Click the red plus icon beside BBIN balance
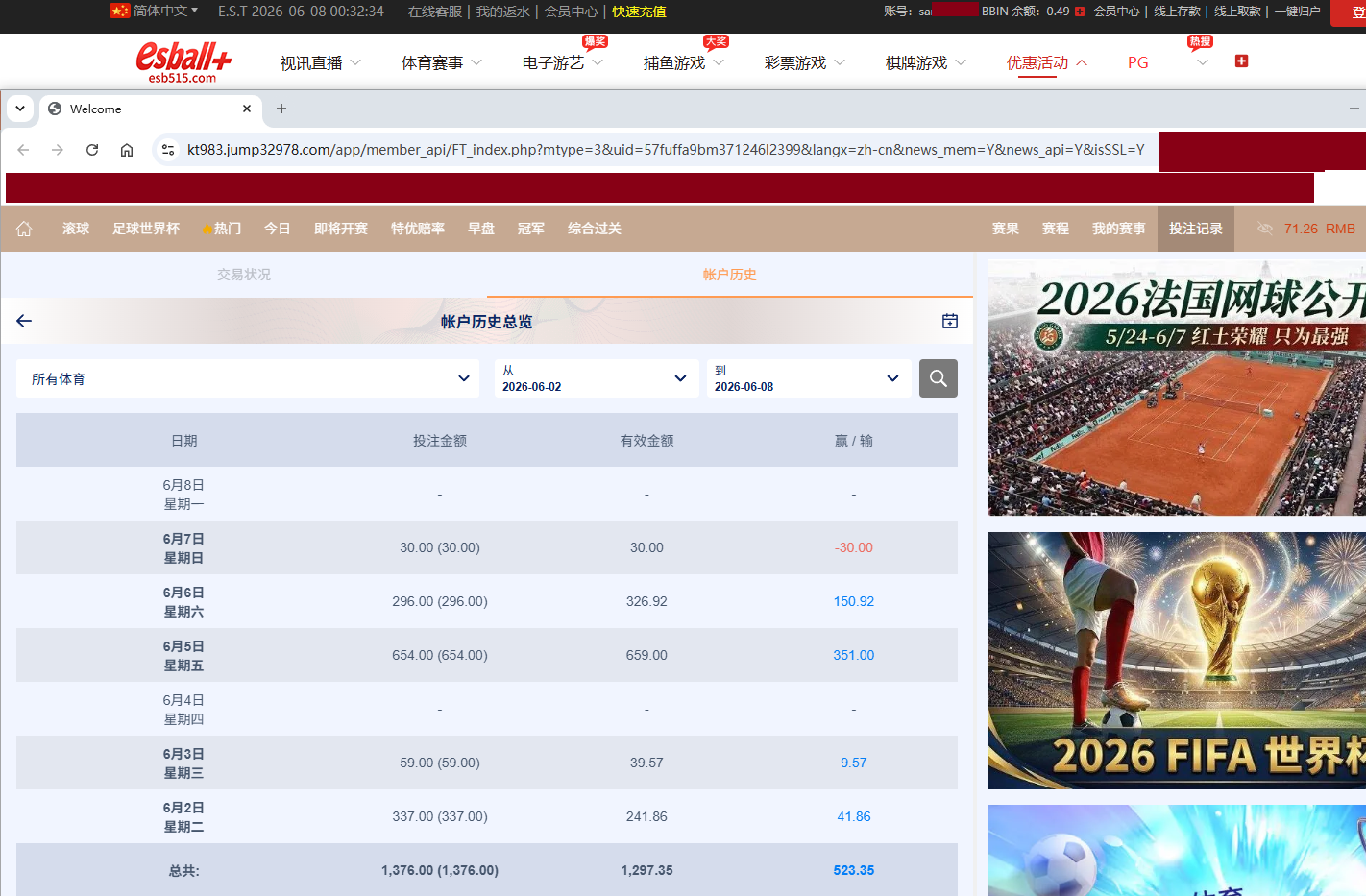 pyautogui.click(x=1080, y=12)
